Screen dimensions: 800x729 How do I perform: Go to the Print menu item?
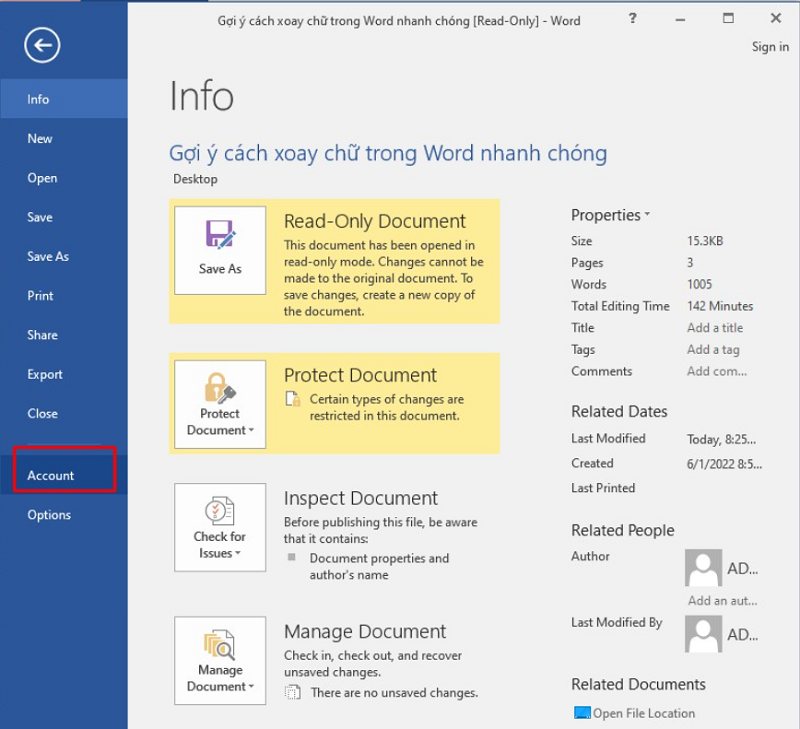click(x=41, y=296)
